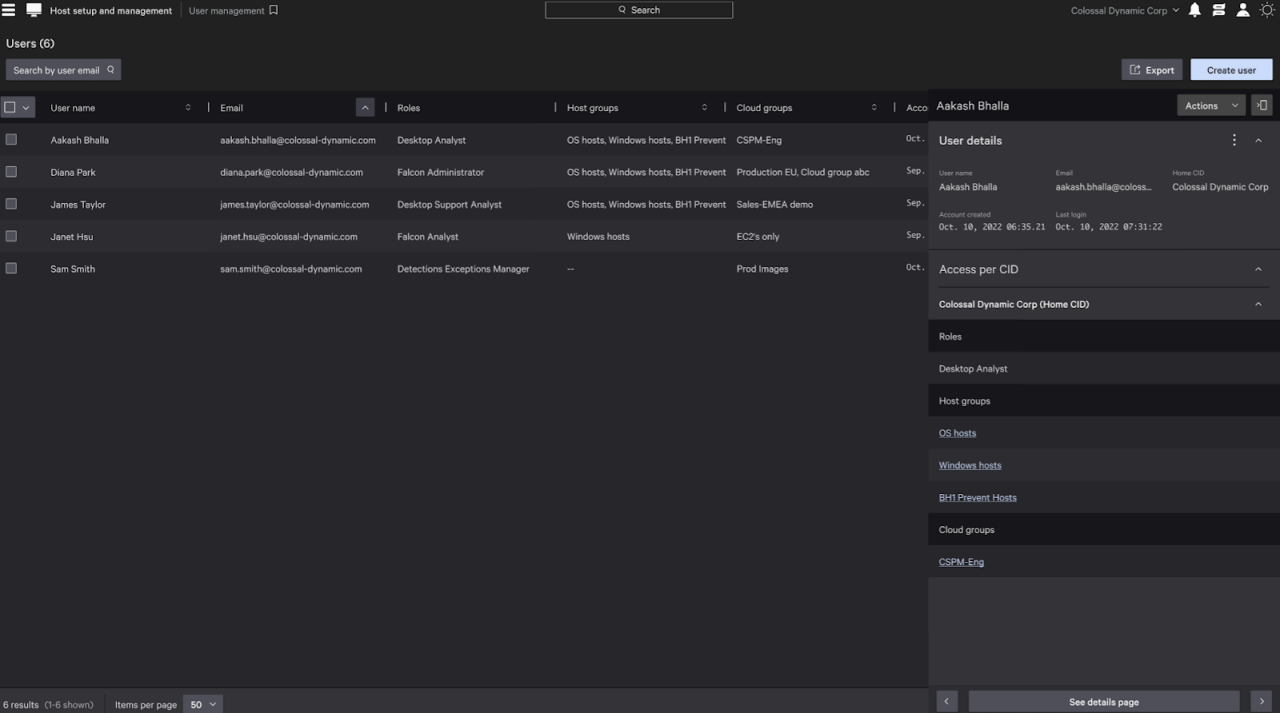This screenshot has width=1280, height=713.
Task: Sort by Email column ascending arrow
Action: (365, 107)
